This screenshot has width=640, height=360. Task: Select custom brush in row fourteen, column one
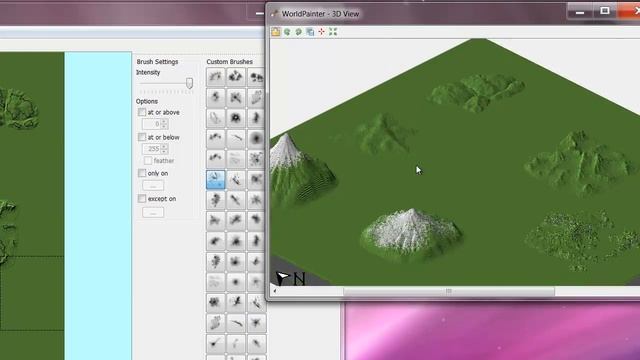(216, 343)
